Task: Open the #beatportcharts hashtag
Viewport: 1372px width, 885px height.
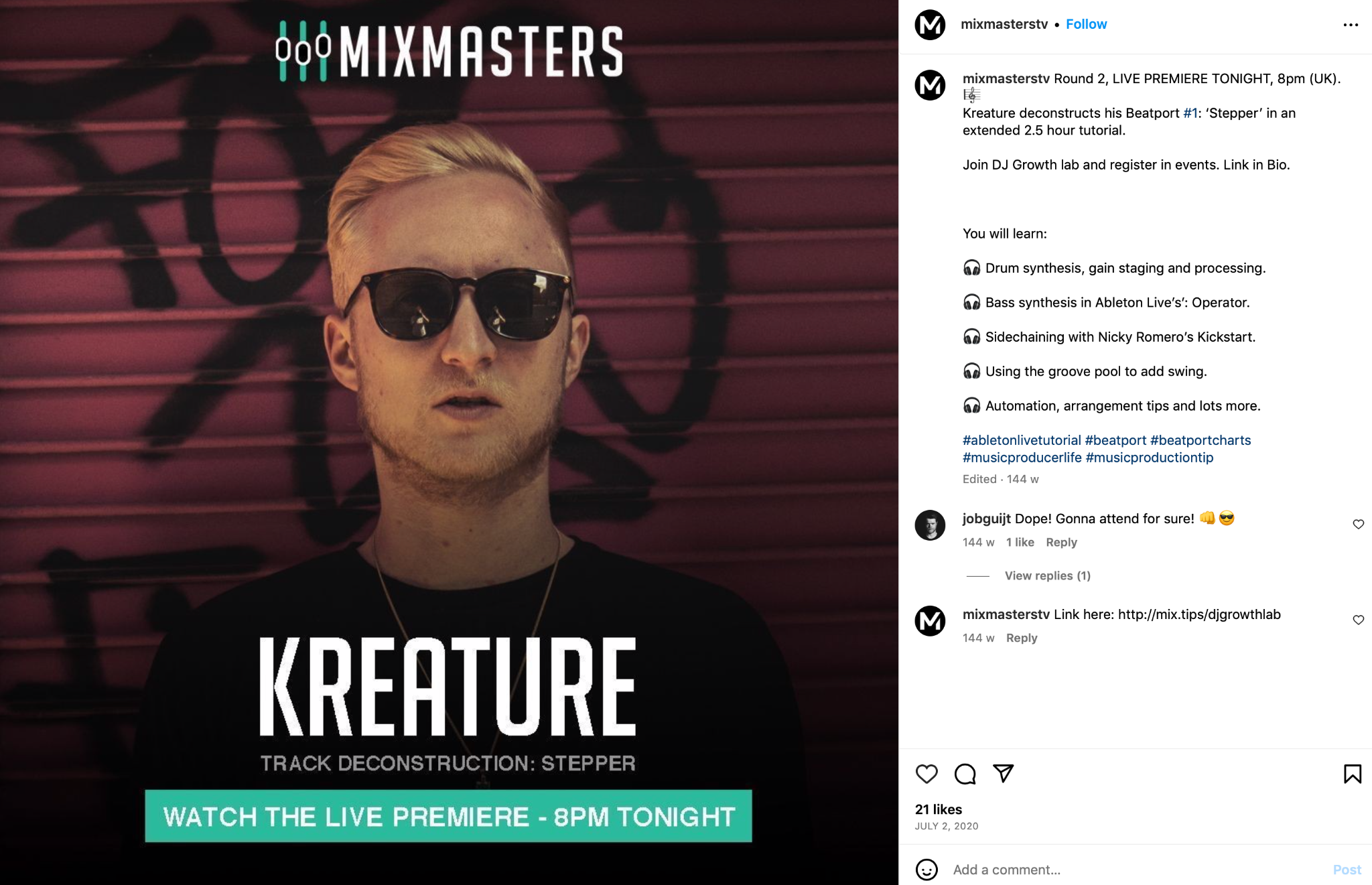Action: pos(1200,440)
